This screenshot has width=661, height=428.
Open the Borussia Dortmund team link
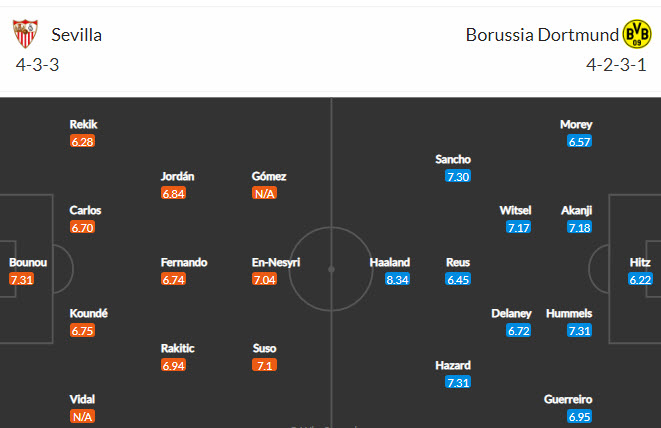point(542,35)
